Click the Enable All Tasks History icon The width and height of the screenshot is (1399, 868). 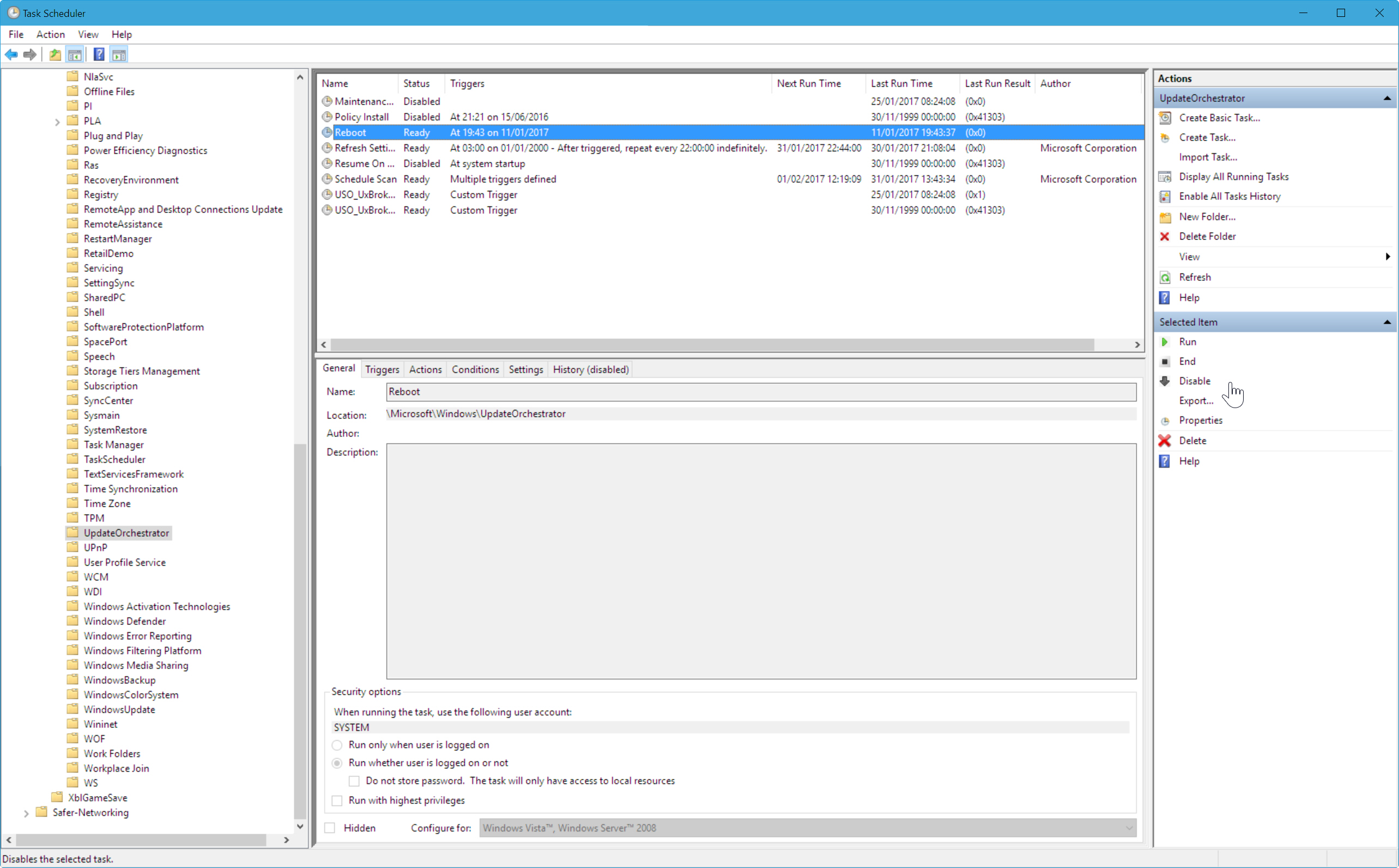coord(1165,196)
